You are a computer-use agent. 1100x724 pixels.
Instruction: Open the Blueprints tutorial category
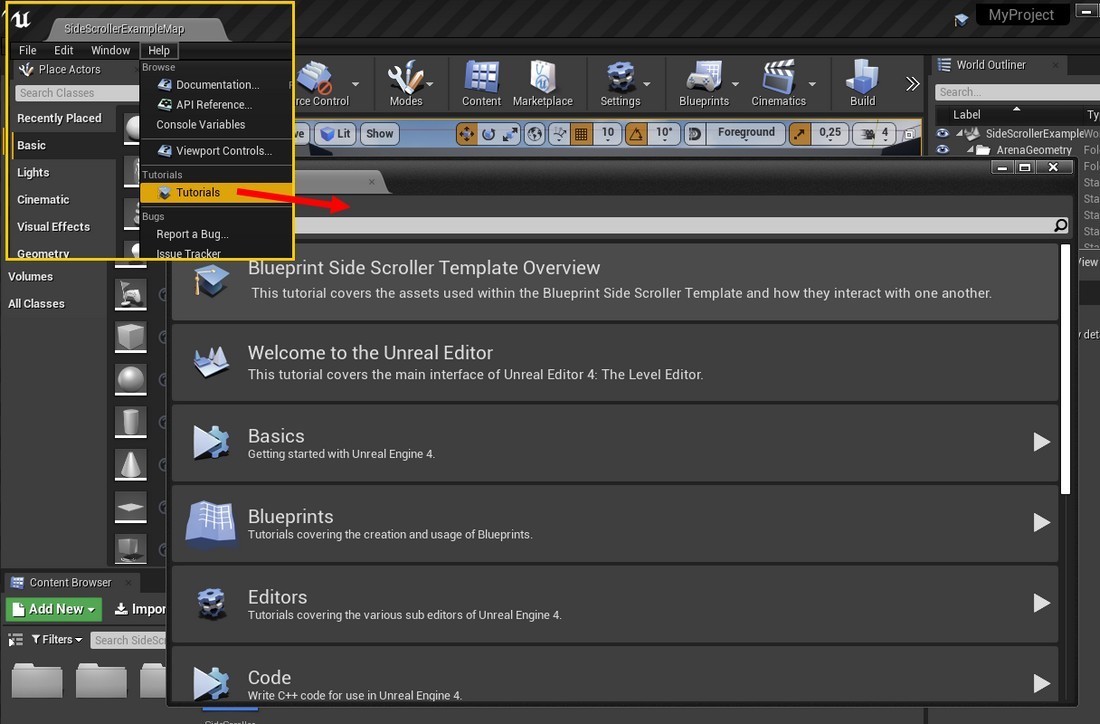615,523
